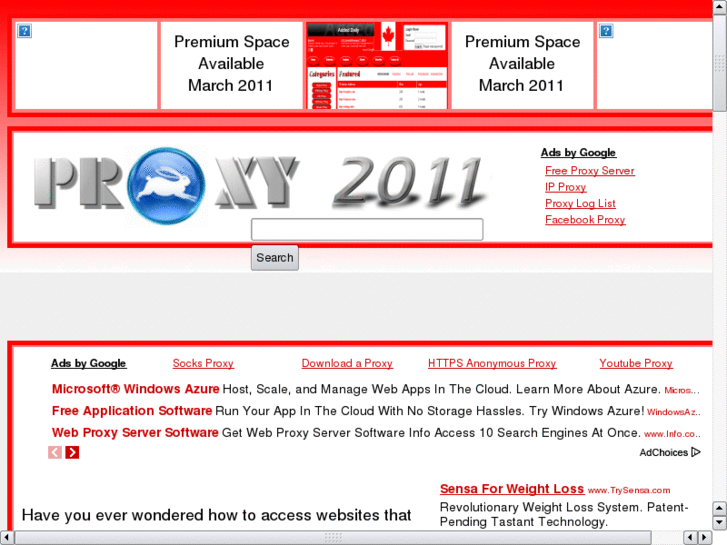Click the horizontal scrollbar thumb
Viewport: 727px width, 545px height.
click(x=333, y=538)
